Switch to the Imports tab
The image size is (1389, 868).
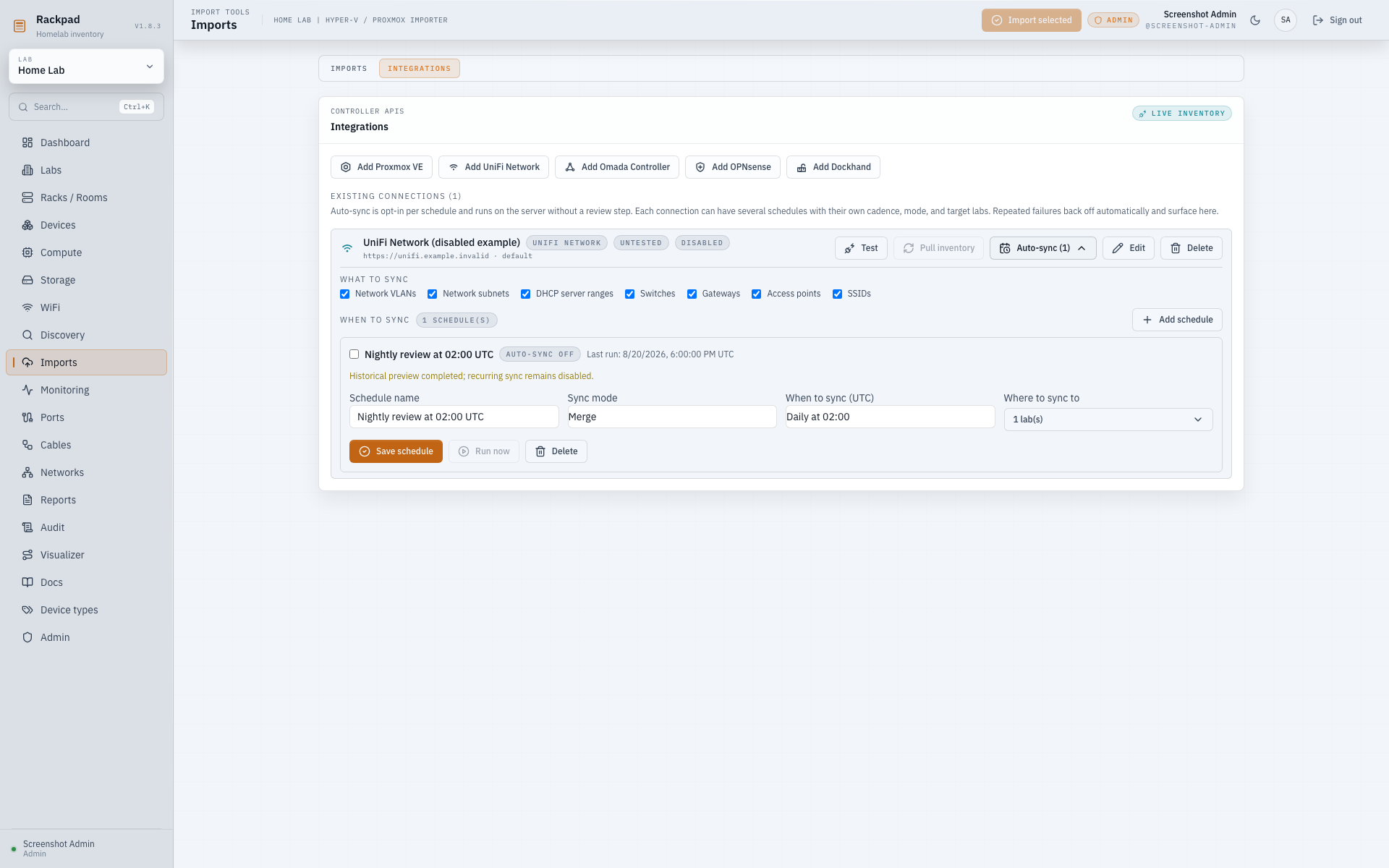pyautogui.click(x=349, y=69)
